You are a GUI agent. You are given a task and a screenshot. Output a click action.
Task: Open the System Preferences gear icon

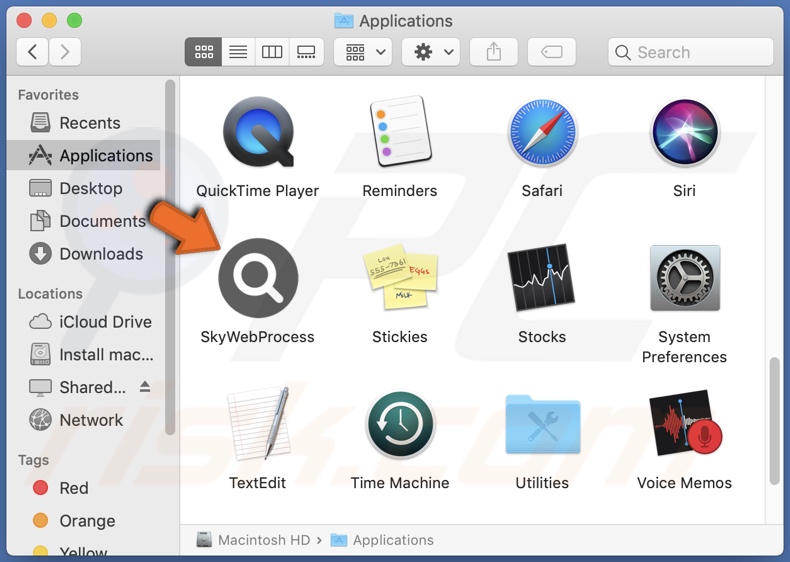pos(685,278)
